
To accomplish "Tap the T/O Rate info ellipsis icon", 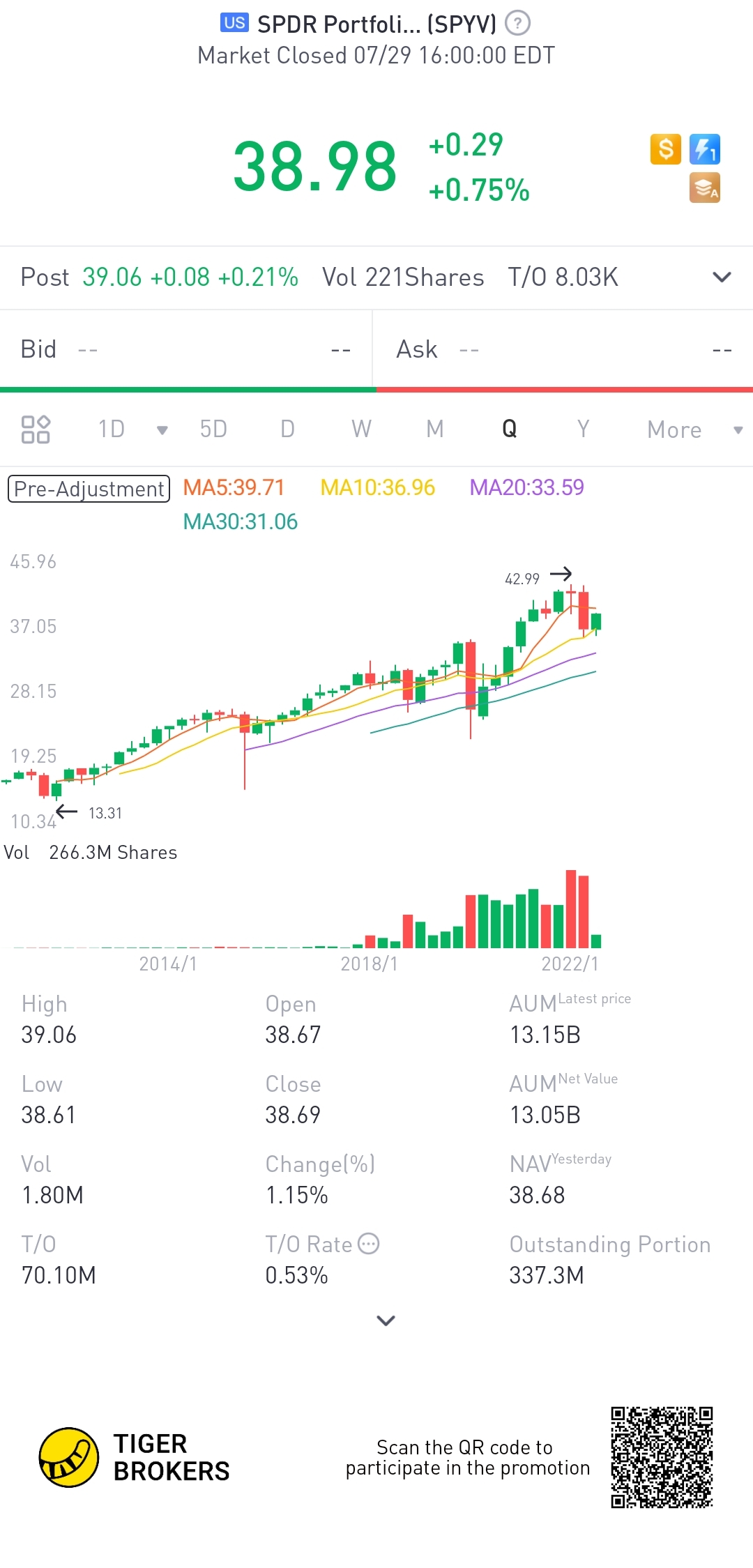I will point(368,1244).
